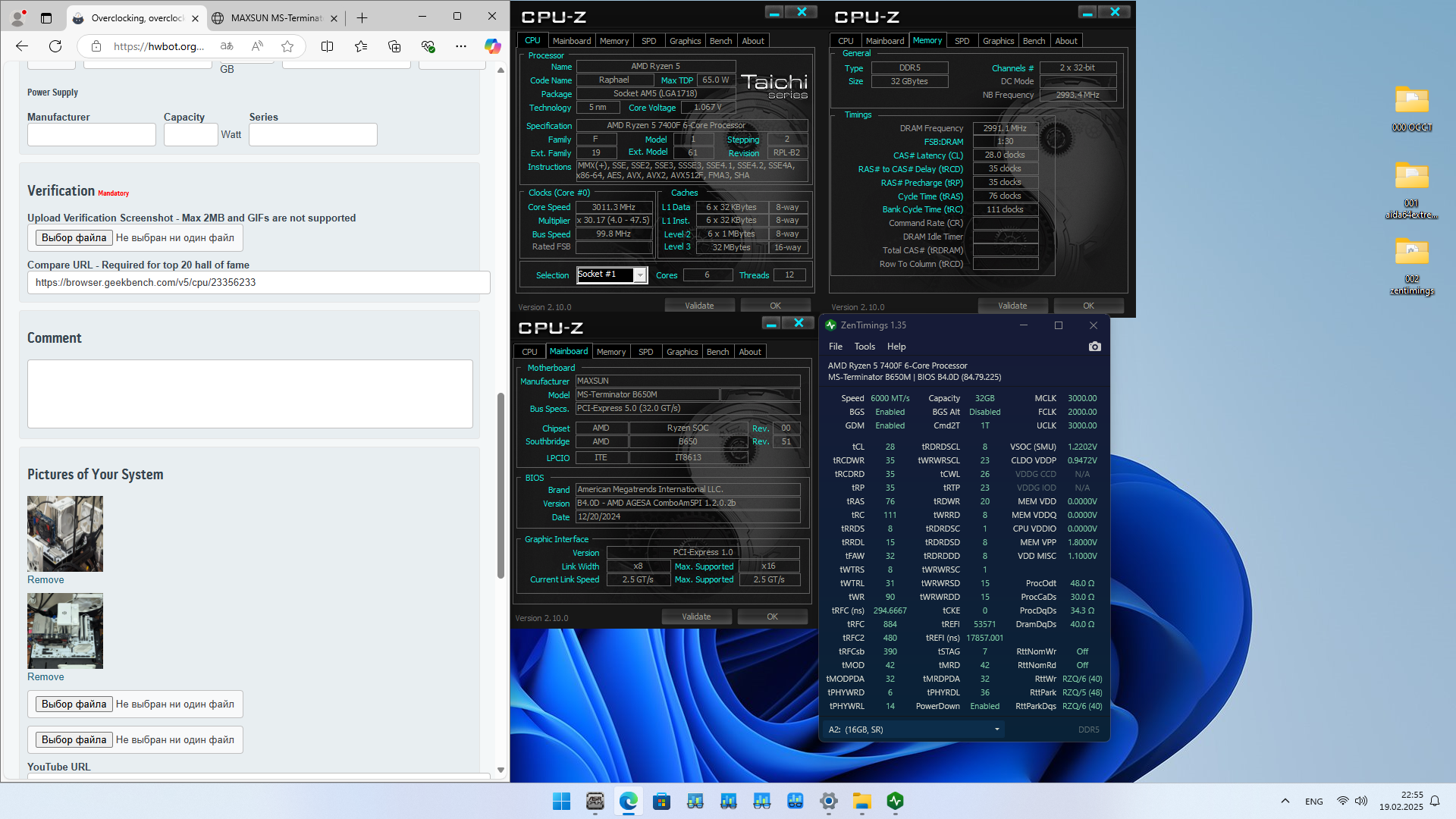This screenshot has height=819, width=1456.
Task: Open 001 aida64extreme desktop folder
Action: click(1411, 190)
